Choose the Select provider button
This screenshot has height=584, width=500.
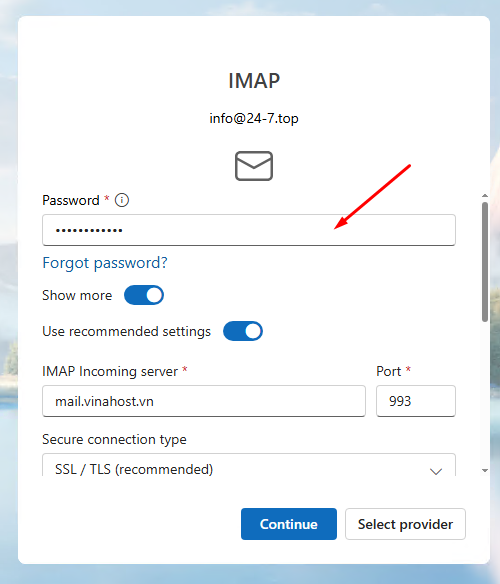(x=405, y=524)
